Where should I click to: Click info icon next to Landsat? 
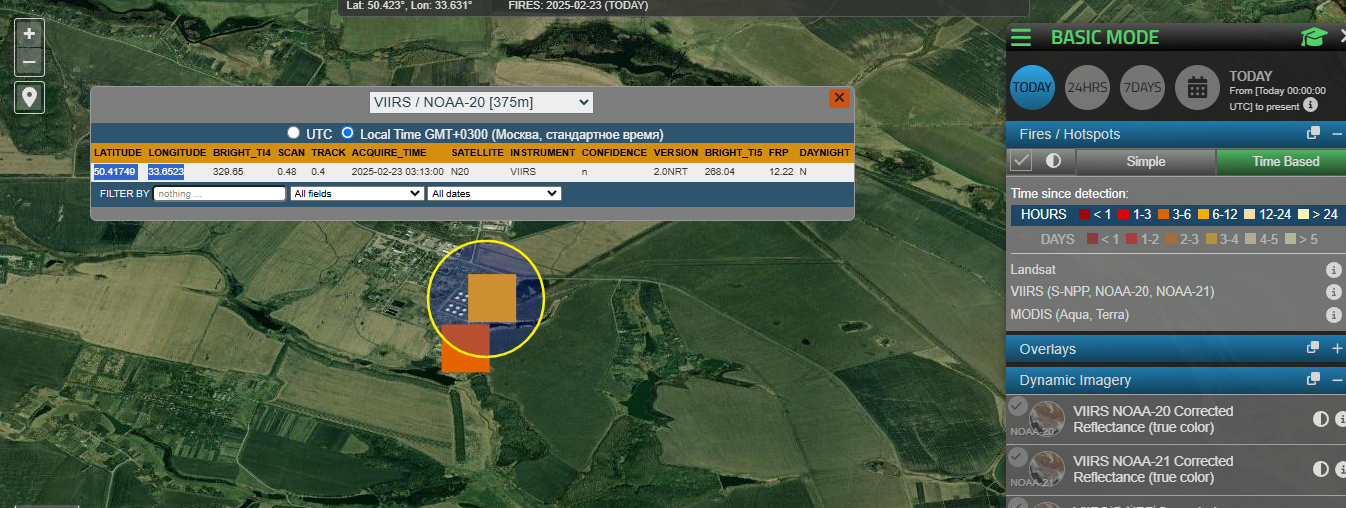tap(1333, 270)
